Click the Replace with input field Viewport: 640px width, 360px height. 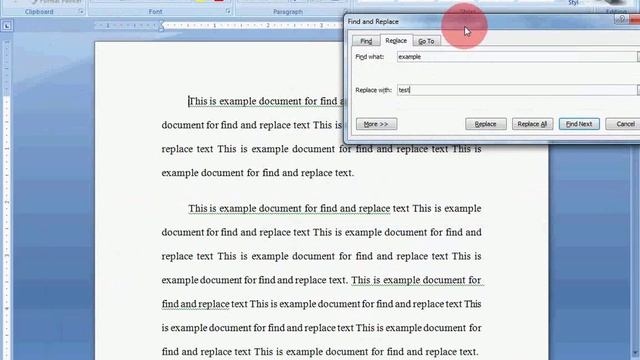point(516,90)
